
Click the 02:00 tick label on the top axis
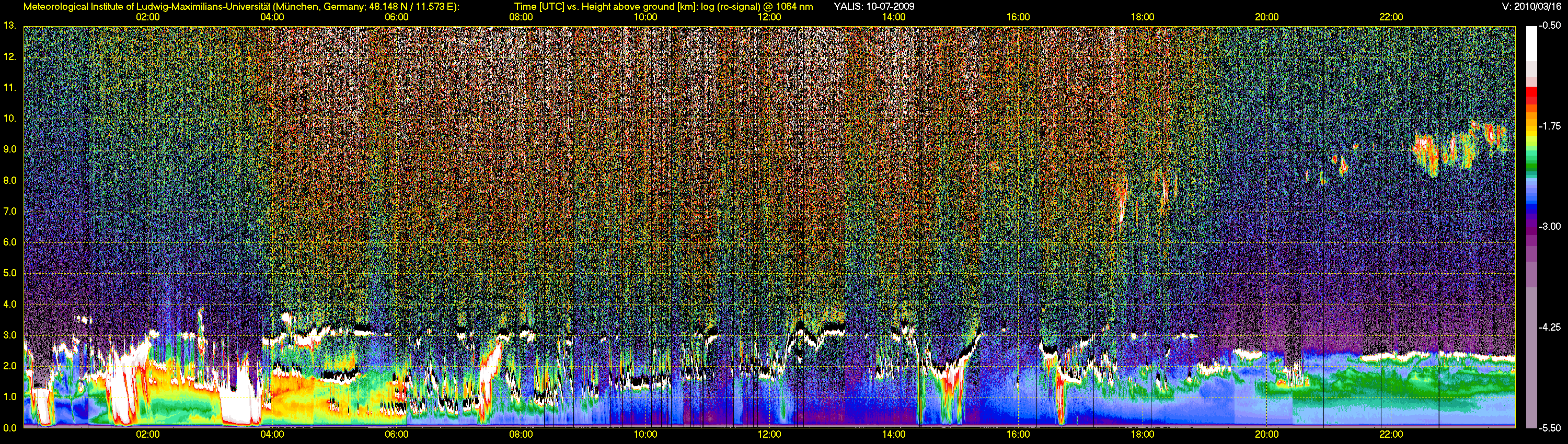tap(148, 17)
